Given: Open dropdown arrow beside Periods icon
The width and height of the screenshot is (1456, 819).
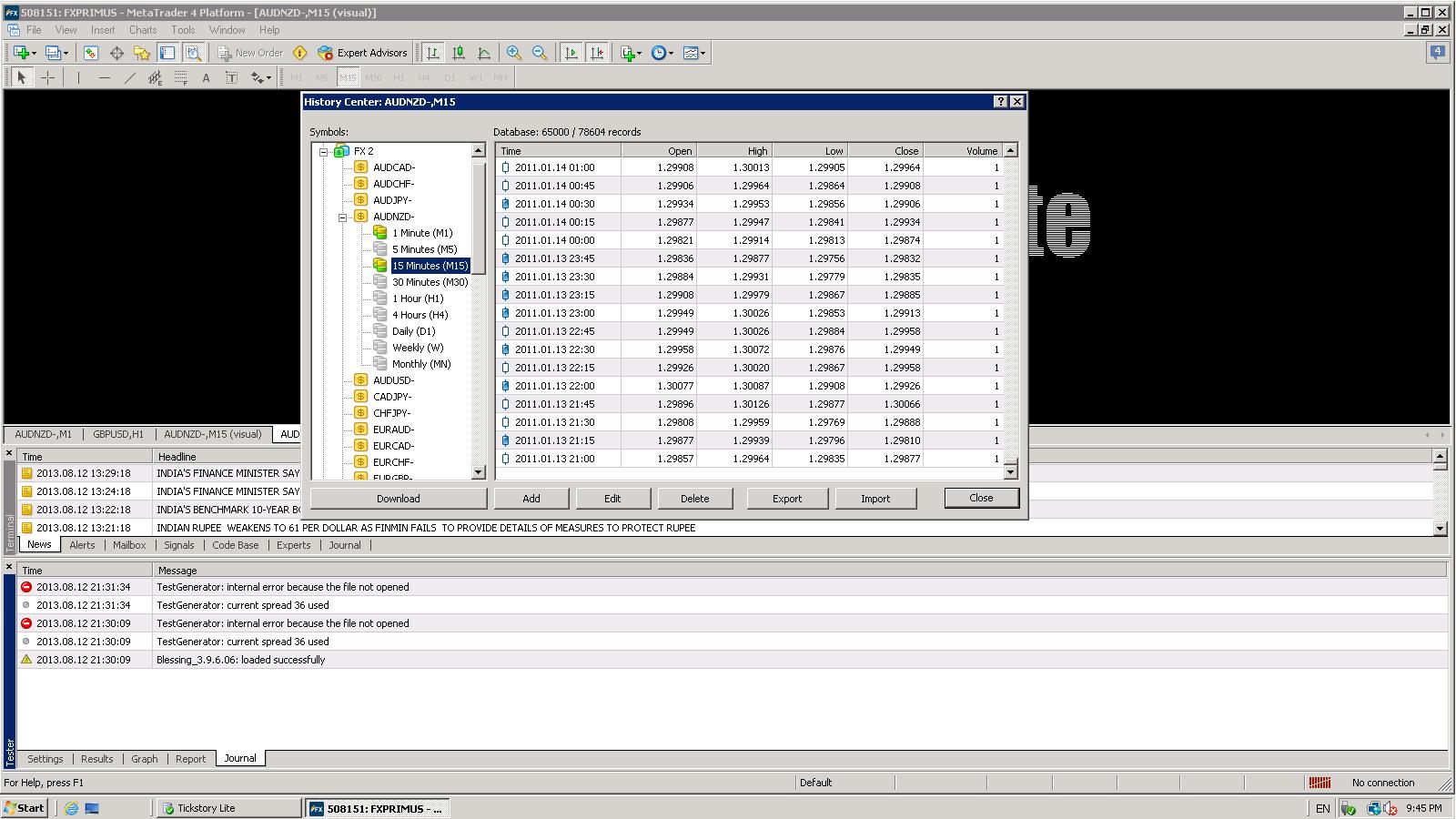Looking at the screenshot, I should [x=672, y=53].
